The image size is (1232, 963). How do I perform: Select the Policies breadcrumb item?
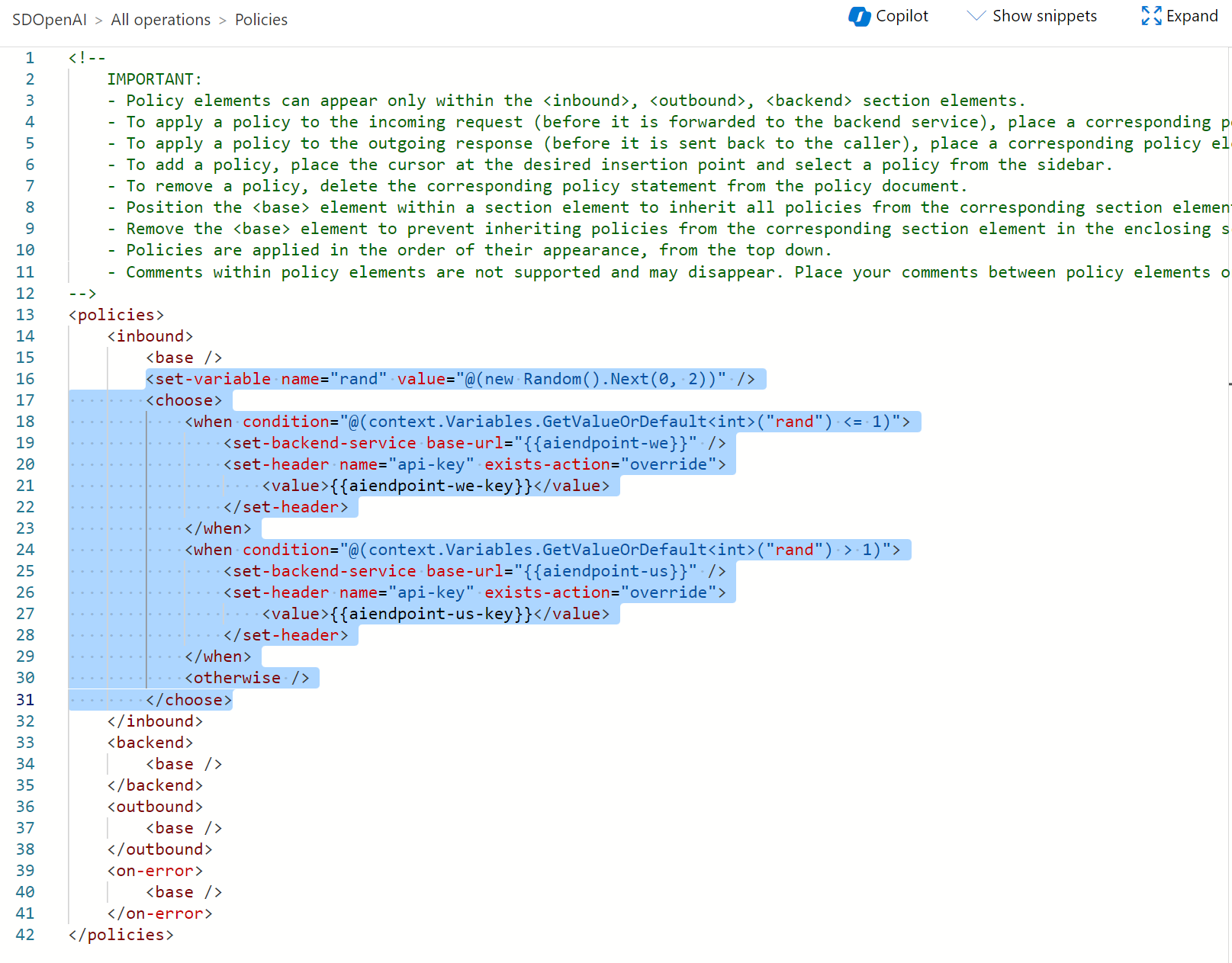coord(261,20)
